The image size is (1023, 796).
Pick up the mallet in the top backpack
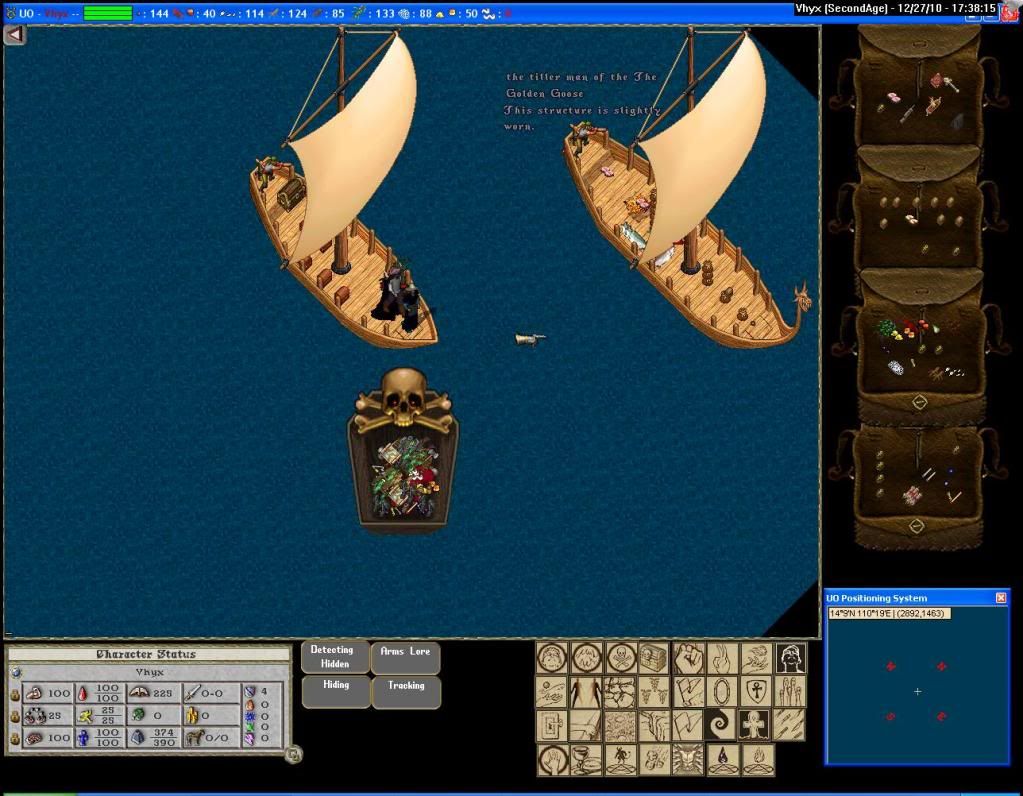pos(951,84)
